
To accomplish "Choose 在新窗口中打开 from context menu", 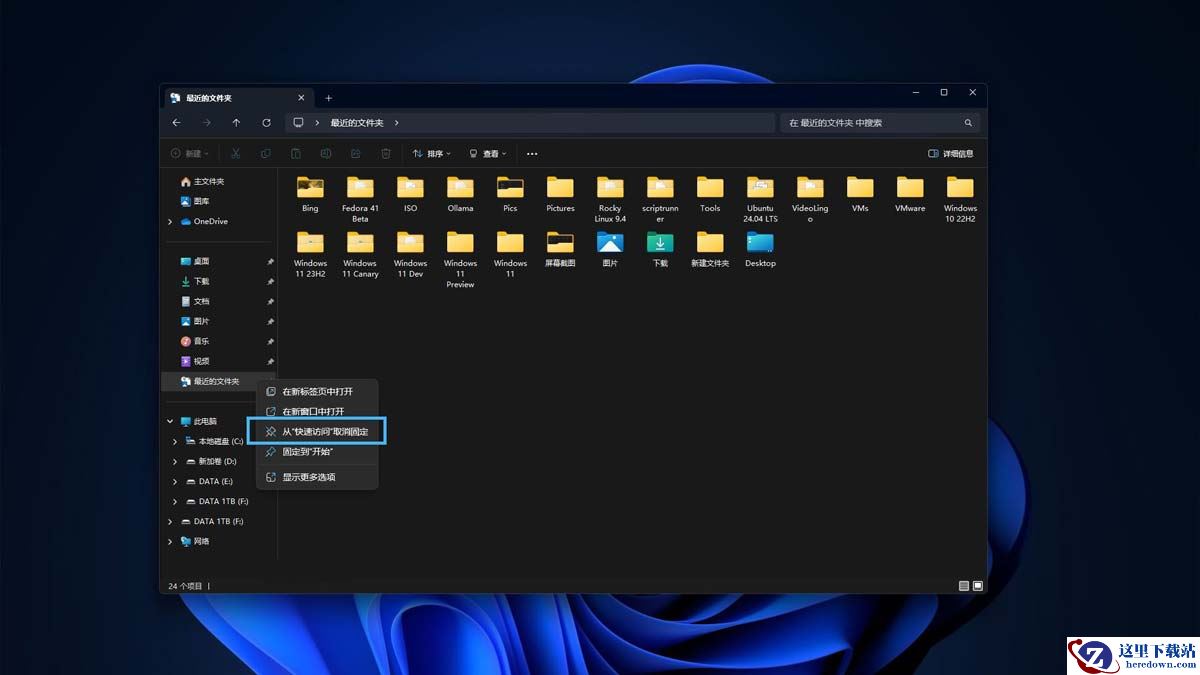I will click(x=317, y=411).
